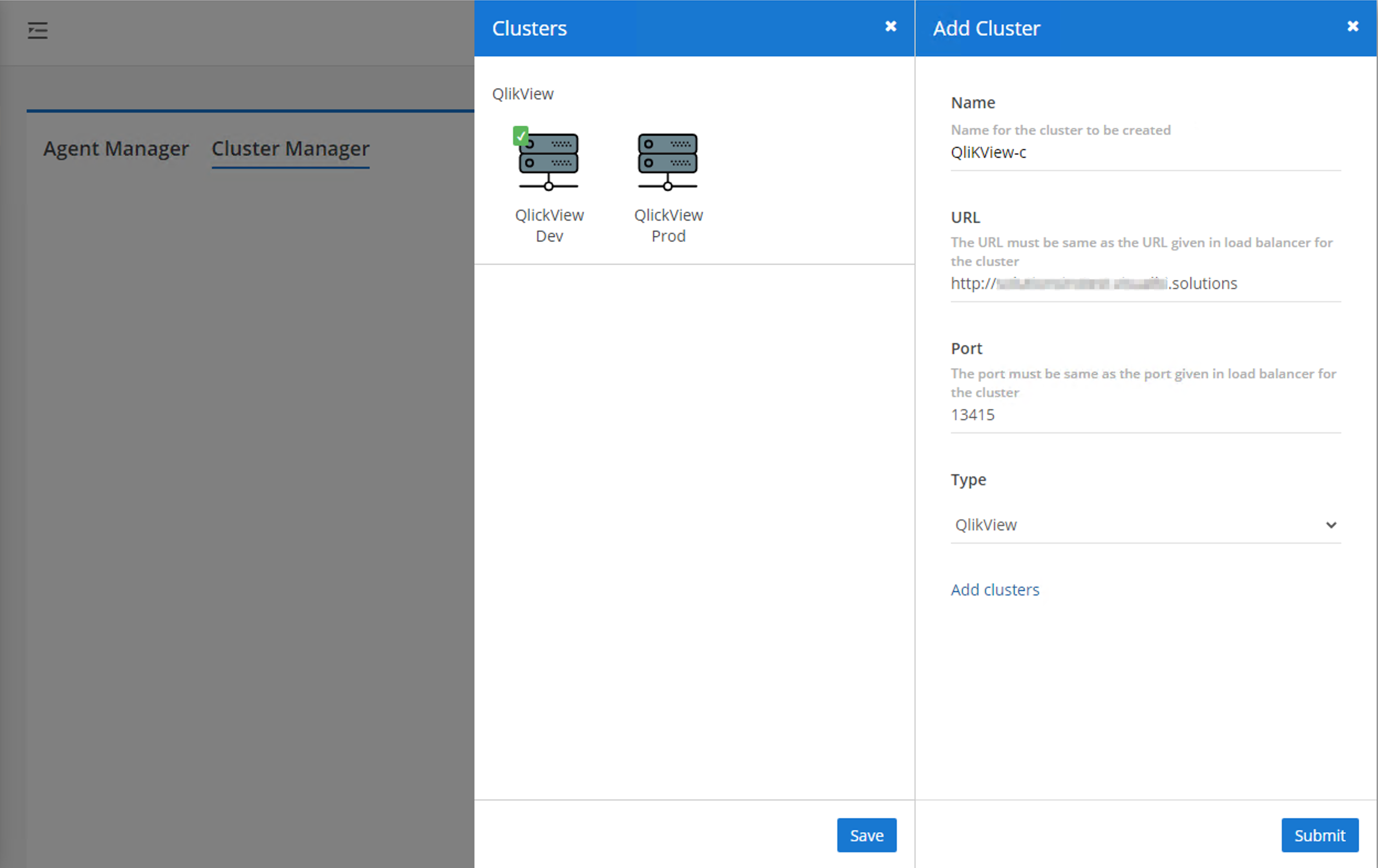Close the Clusters panel
Viewport: 1378px width, 868px height.
pos(890,26)
